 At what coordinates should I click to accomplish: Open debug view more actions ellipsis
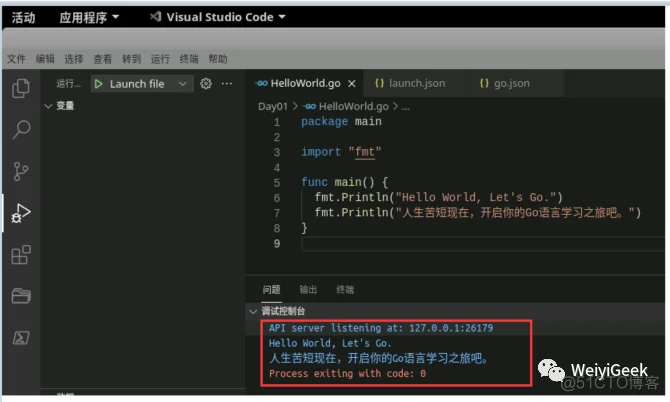(227, 83)
